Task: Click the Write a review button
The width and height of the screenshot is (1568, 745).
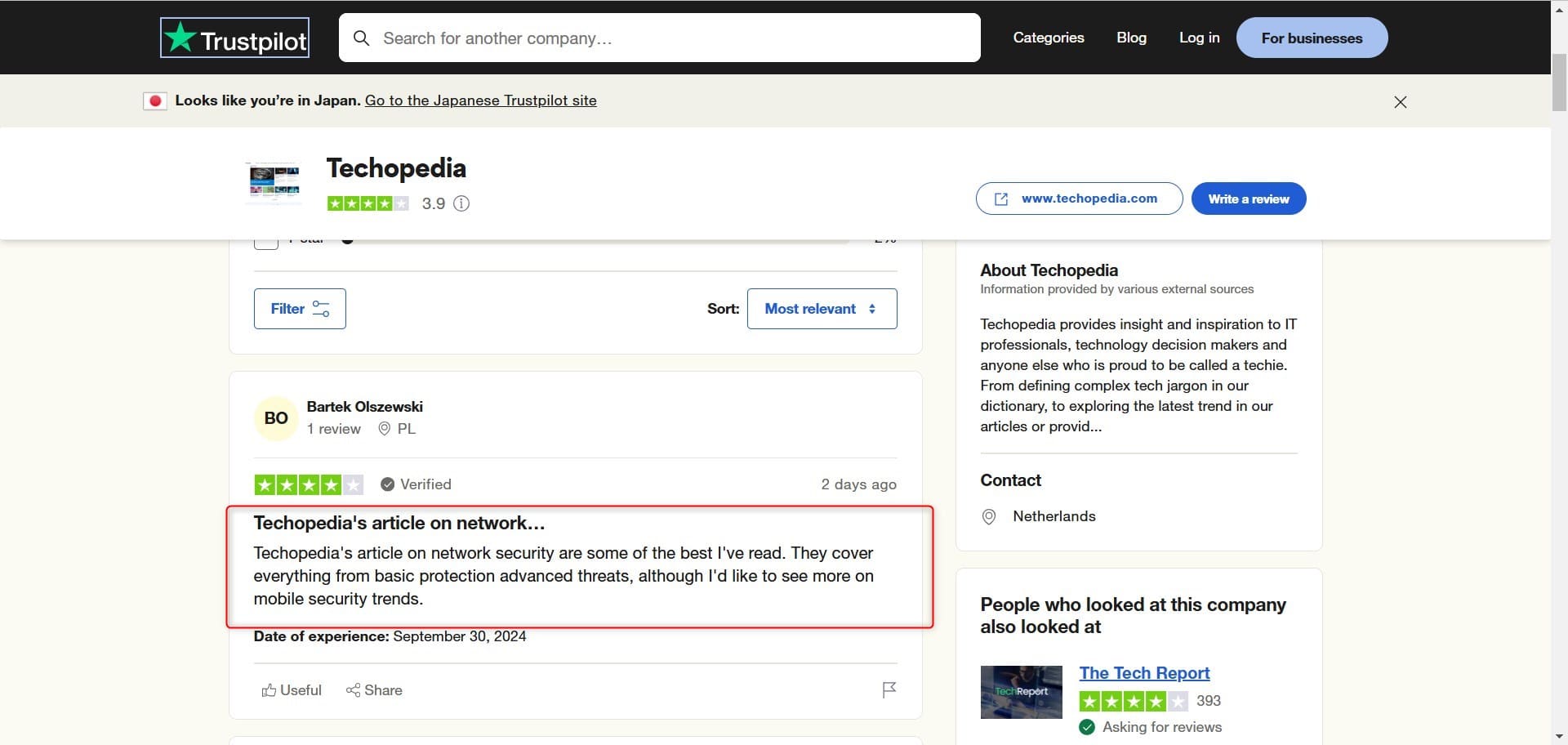Action: tap(1248, 199)
